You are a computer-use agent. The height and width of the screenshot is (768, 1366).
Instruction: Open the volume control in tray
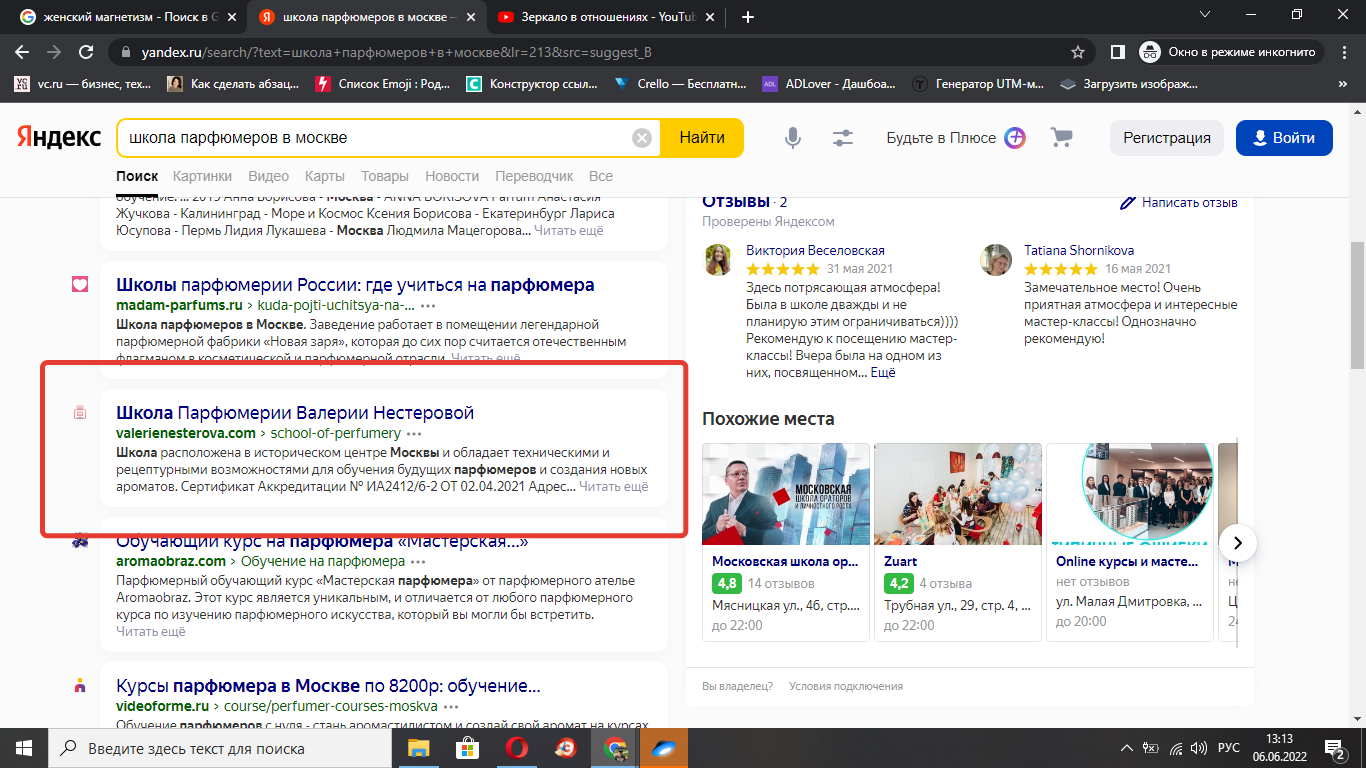point(1199,748)
